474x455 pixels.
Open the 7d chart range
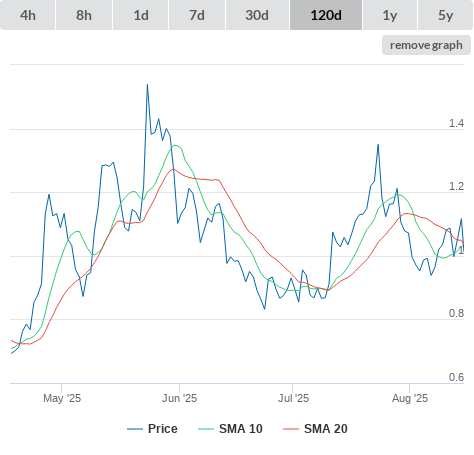click(x=197, y=15)
